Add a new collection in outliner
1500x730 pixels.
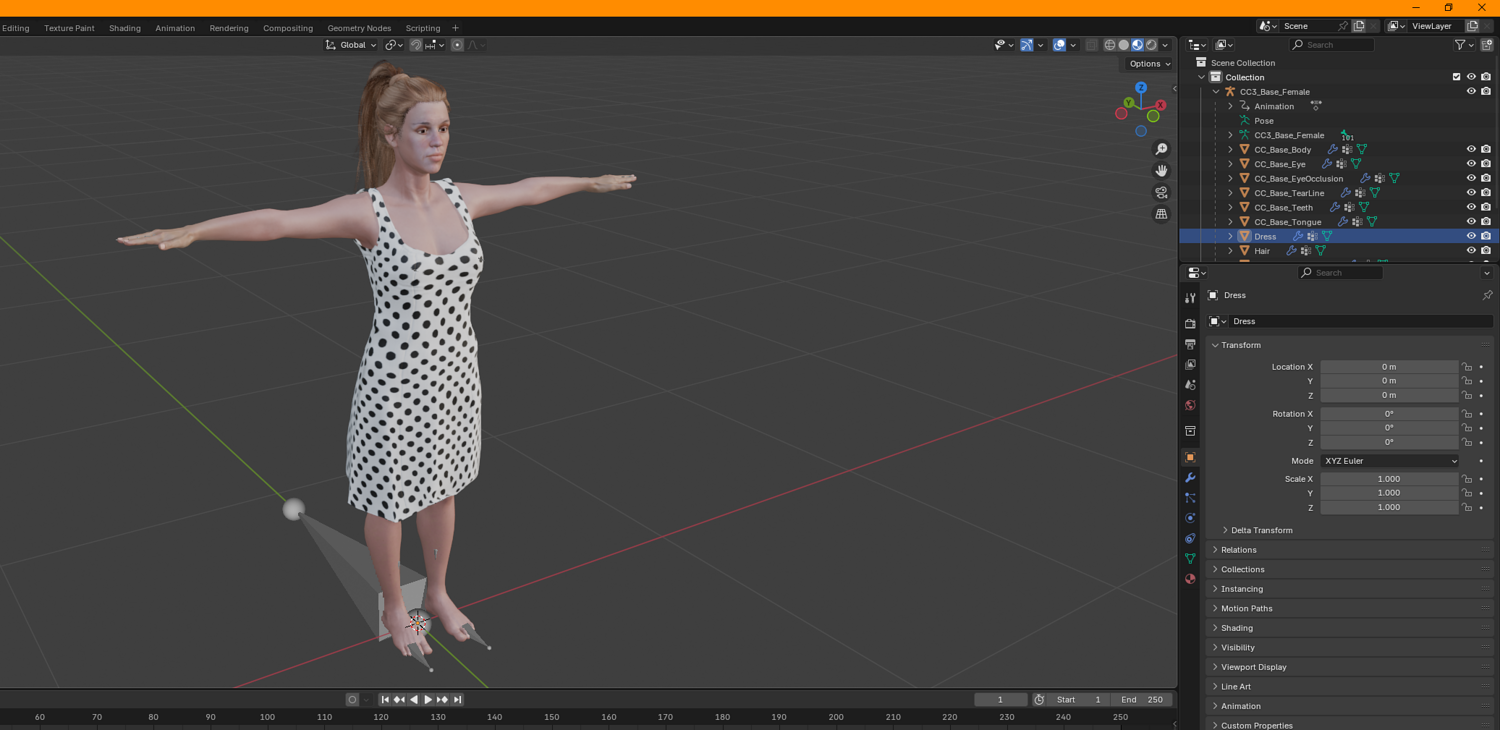pos(1486,45)
